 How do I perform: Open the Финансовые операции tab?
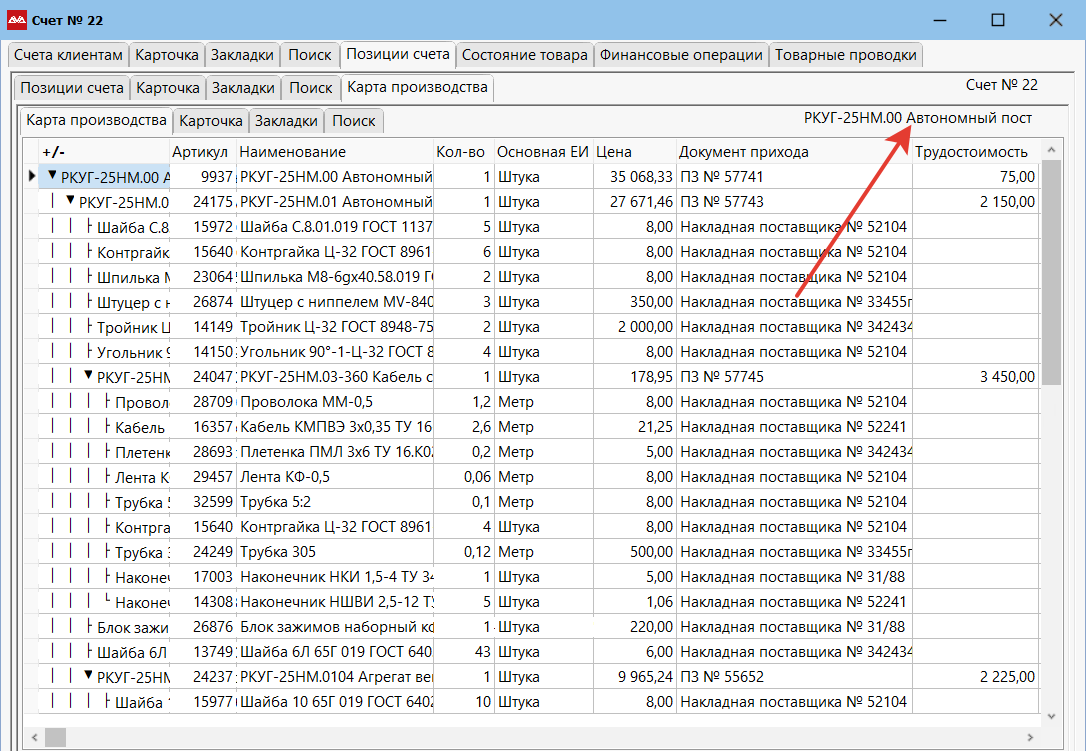tap(681, 55)
